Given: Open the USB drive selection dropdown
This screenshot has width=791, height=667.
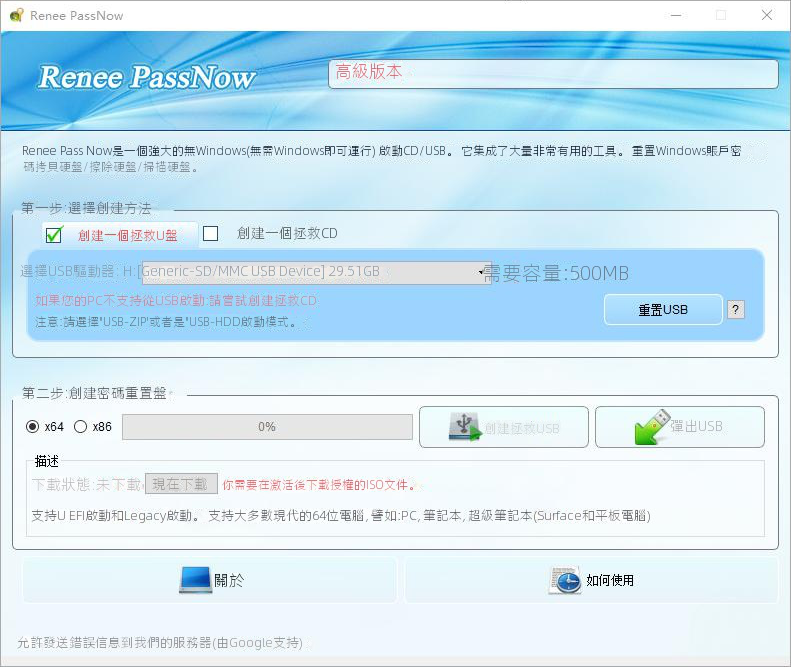Looking at the screenshot, I should click(317, 272).
